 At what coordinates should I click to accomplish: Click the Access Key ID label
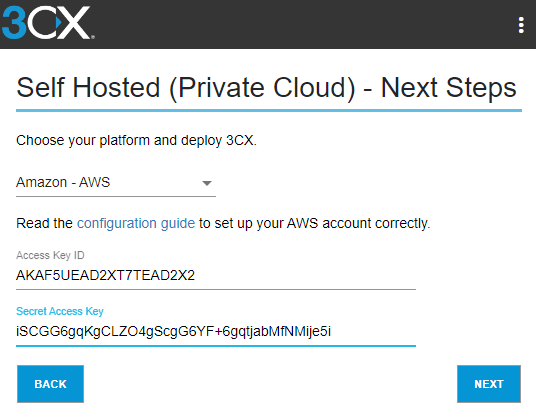coord(50,255)
